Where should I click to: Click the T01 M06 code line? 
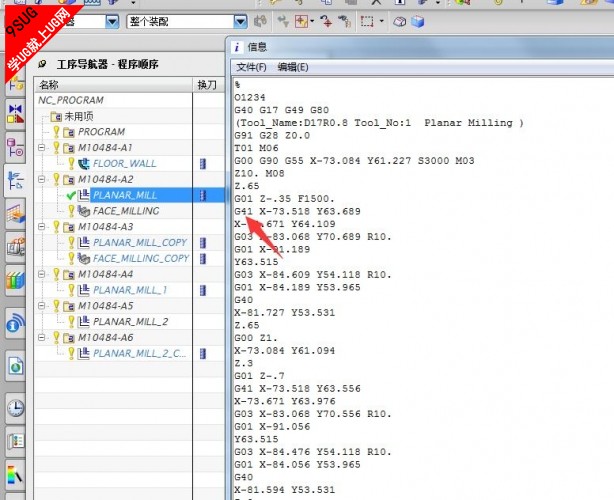[x=256, y=148]
